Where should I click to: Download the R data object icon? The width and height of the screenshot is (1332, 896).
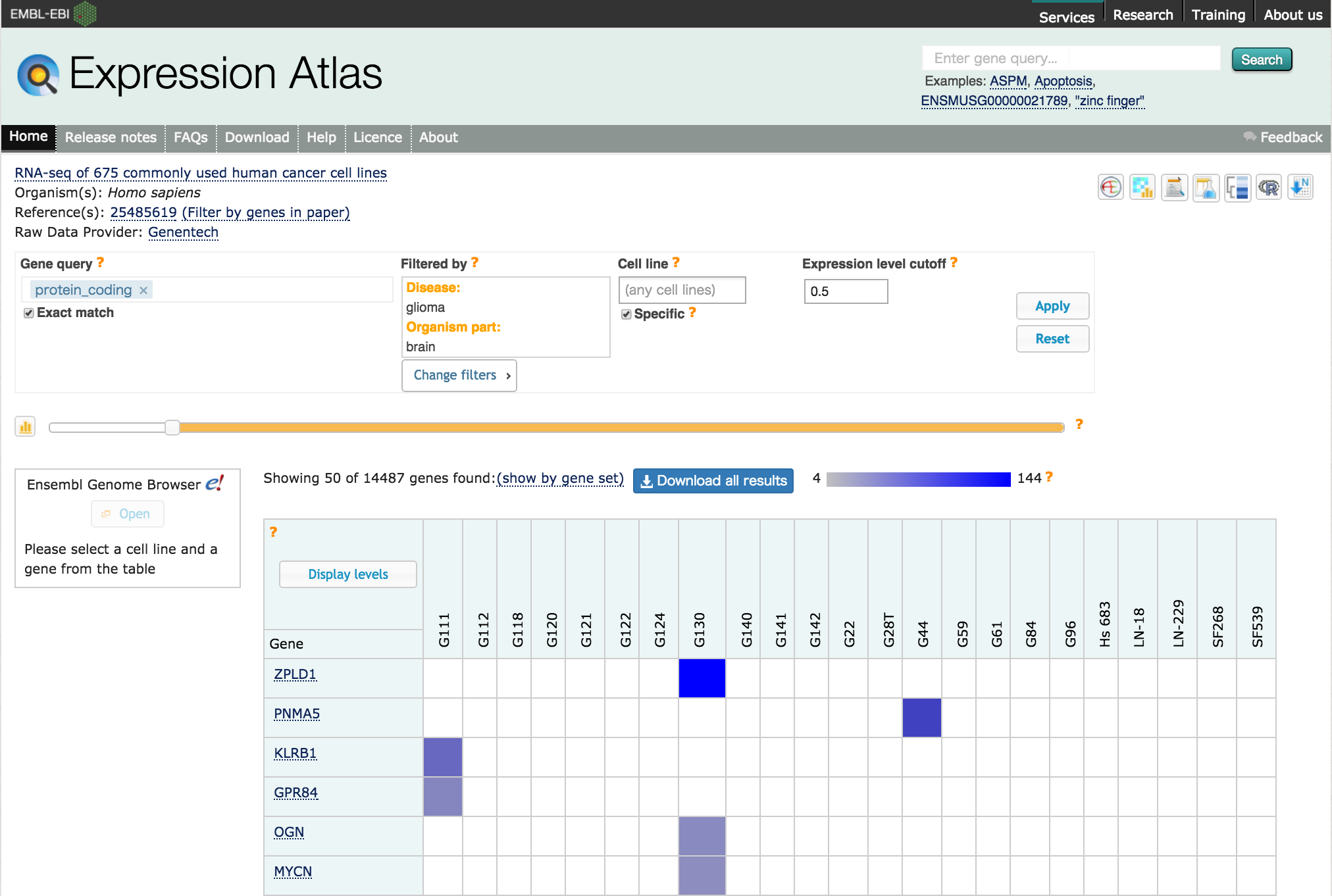tap(1269, 187)
